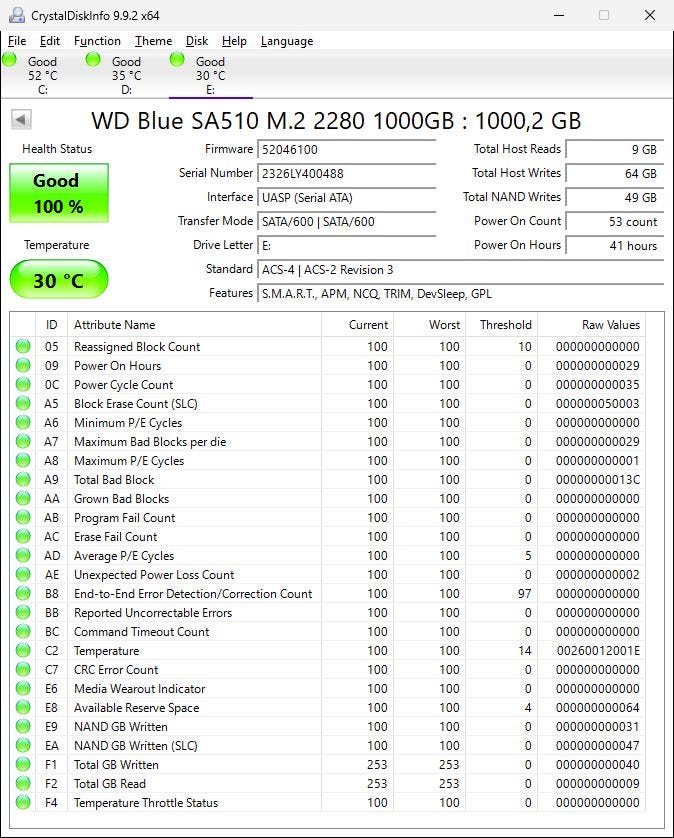This screenshot has height=838, width=674.
Task: Open the Help menu
Action: click(234, 41)
